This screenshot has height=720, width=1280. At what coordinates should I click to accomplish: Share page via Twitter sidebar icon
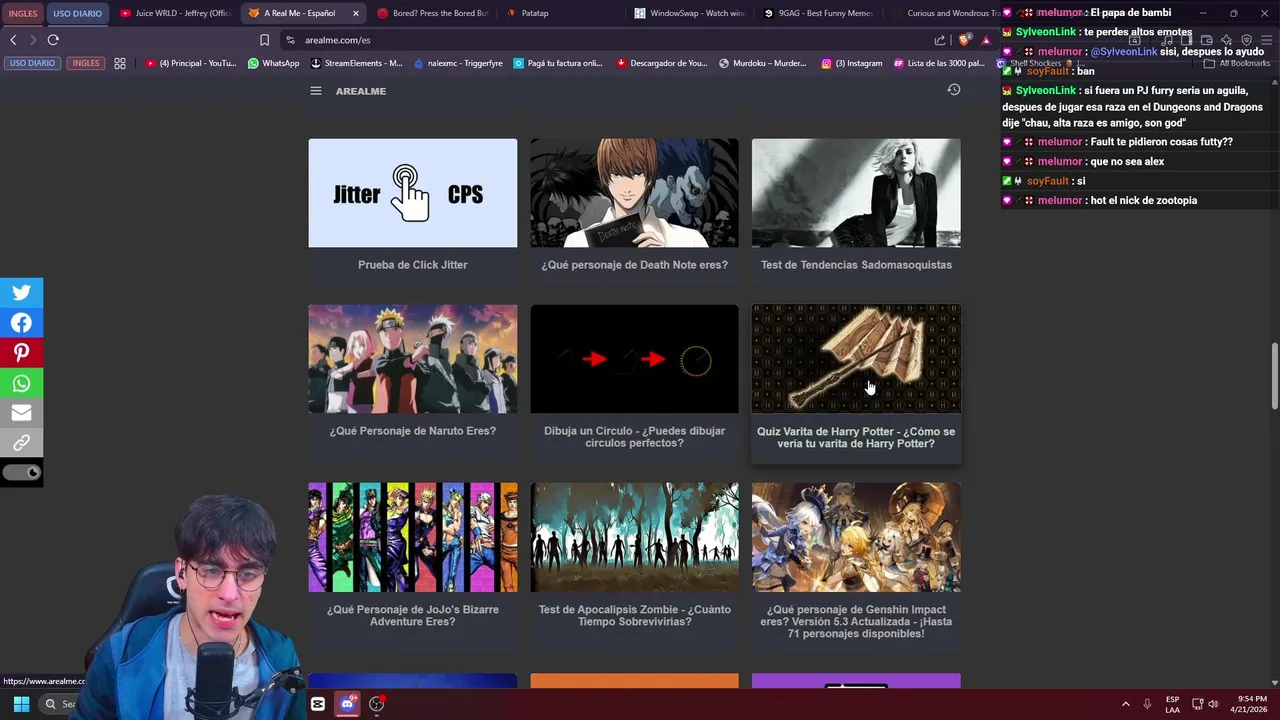coord(21,293)
